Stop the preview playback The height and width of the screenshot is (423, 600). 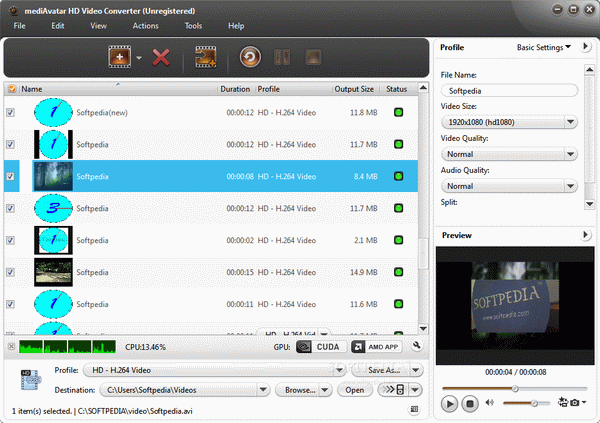(x=470, y=403)
